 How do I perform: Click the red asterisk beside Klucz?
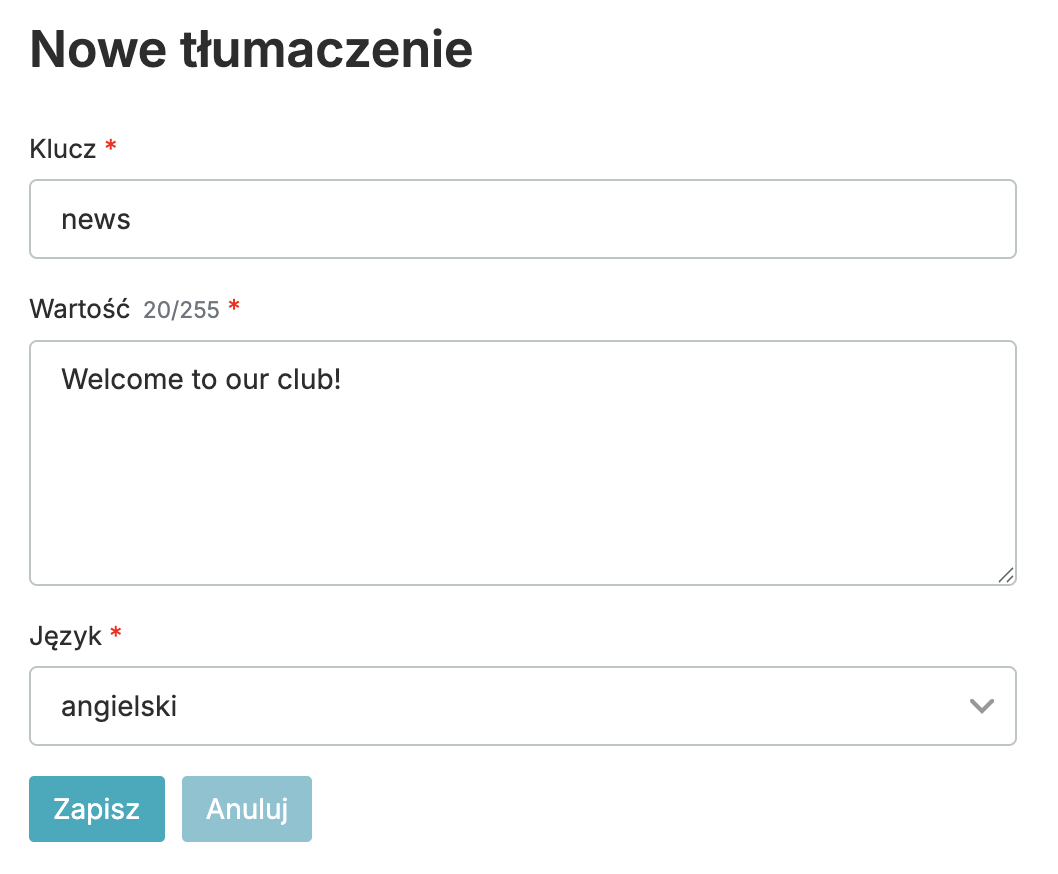pos(111,148)
